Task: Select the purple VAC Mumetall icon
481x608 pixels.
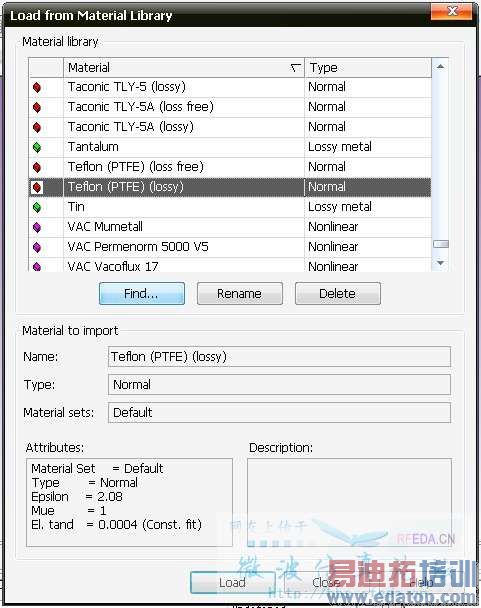Action: (x=37, y=227)
